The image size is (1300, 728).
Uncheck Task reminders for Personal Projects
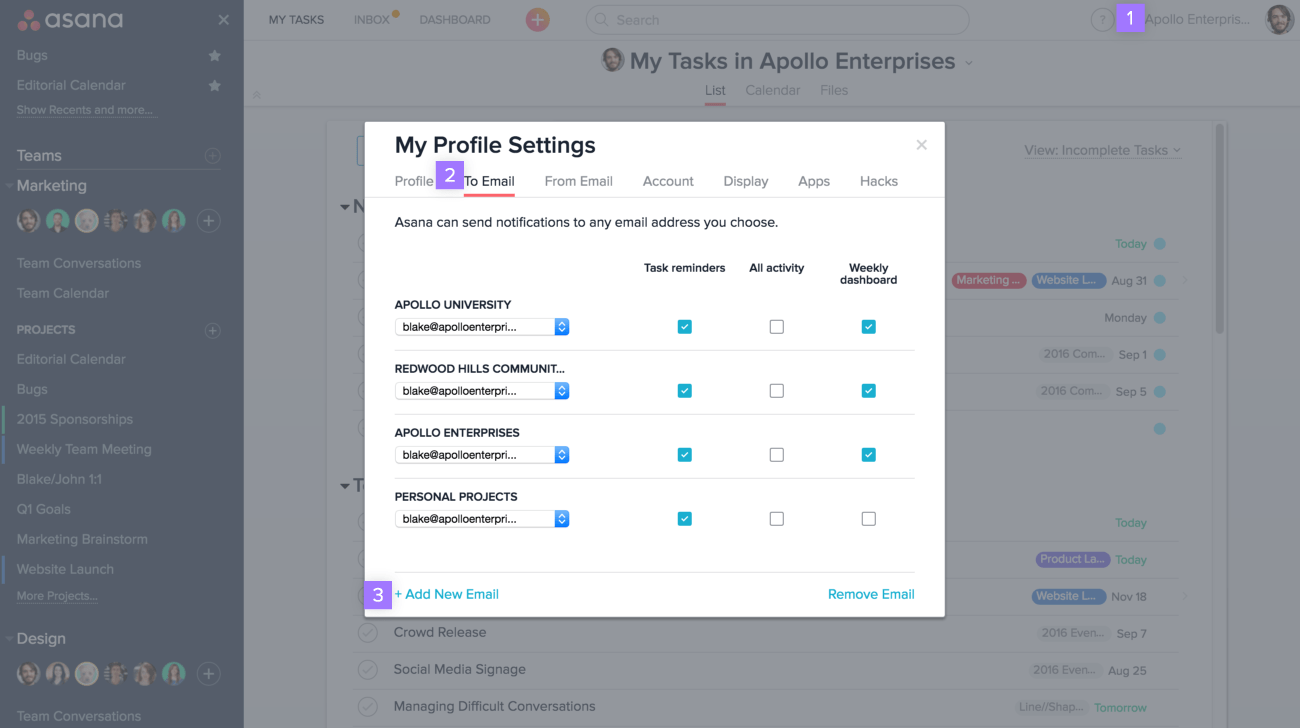pos(684,519)
